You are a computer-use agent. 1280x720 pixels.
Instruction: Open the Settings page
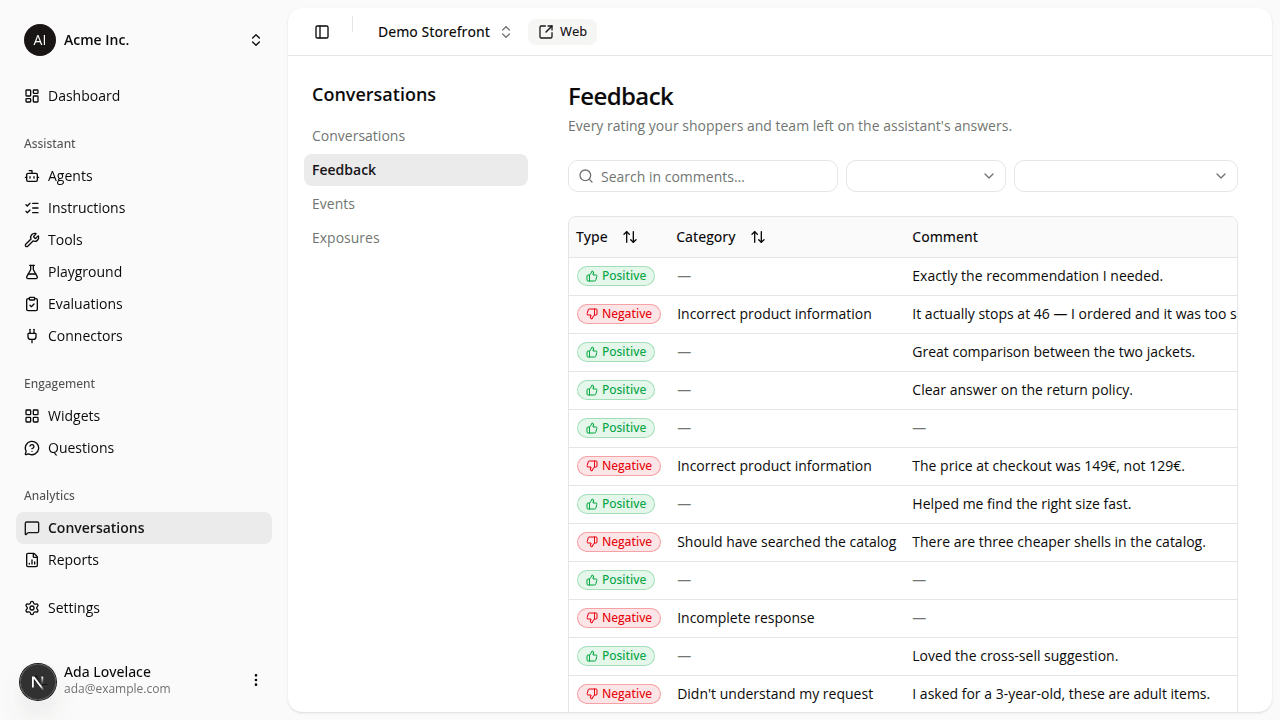pyautogui.click(x=144, y=608)
